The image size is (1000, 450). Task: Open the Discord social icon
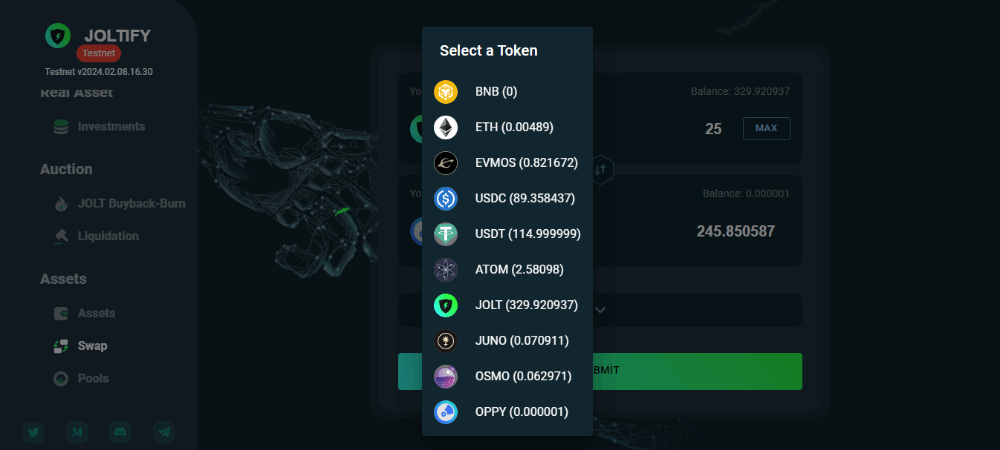(x=120, y=432)
